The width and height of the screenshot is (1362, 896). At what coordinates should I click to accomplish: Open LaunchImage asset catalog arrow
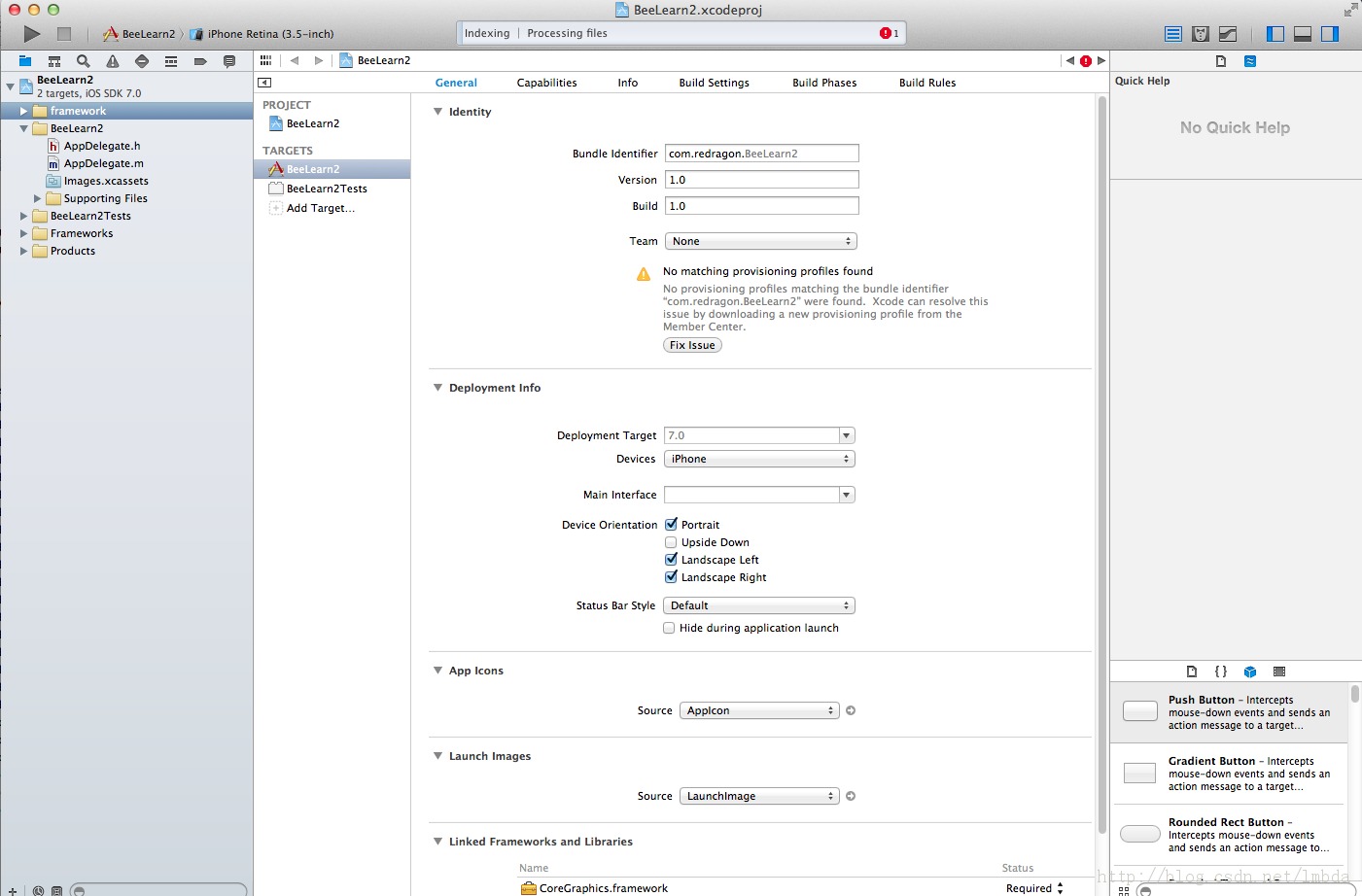pos(851,796)
